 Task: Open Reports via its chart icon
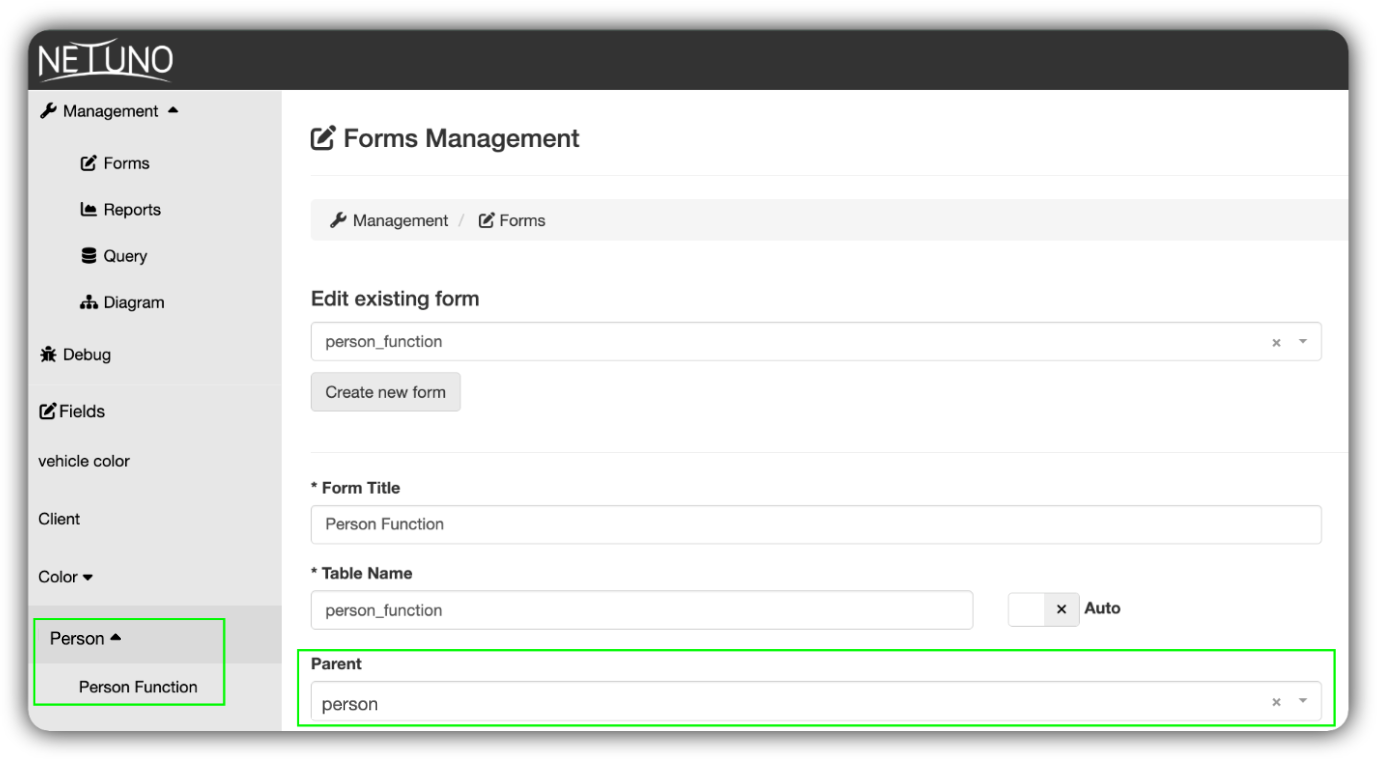89,209
